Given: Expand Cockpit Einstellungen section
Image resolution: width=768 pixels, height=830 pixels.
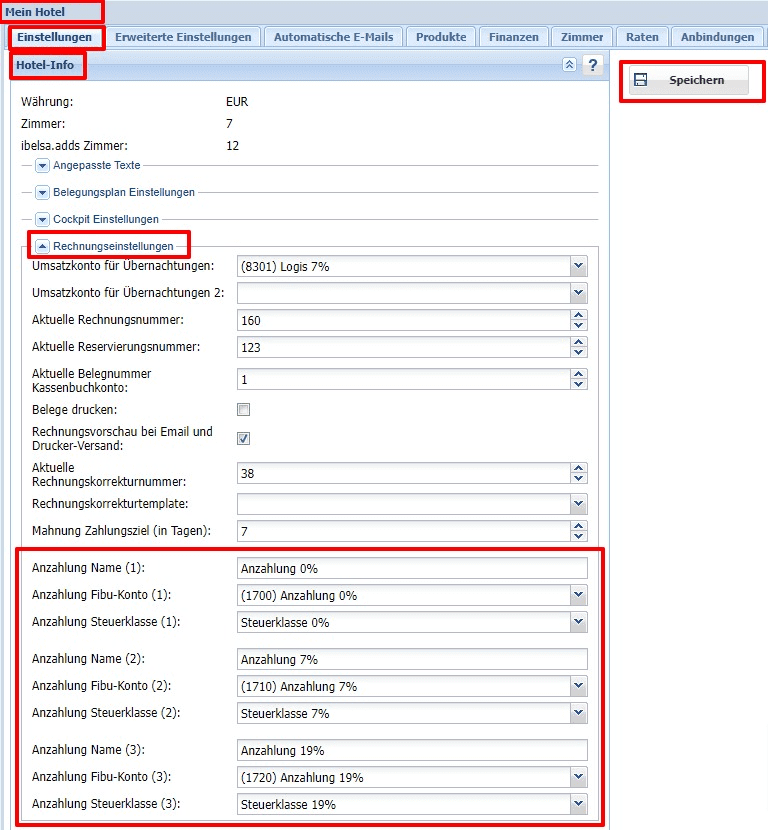Looking at the screenshot, I should coord(43,219).
